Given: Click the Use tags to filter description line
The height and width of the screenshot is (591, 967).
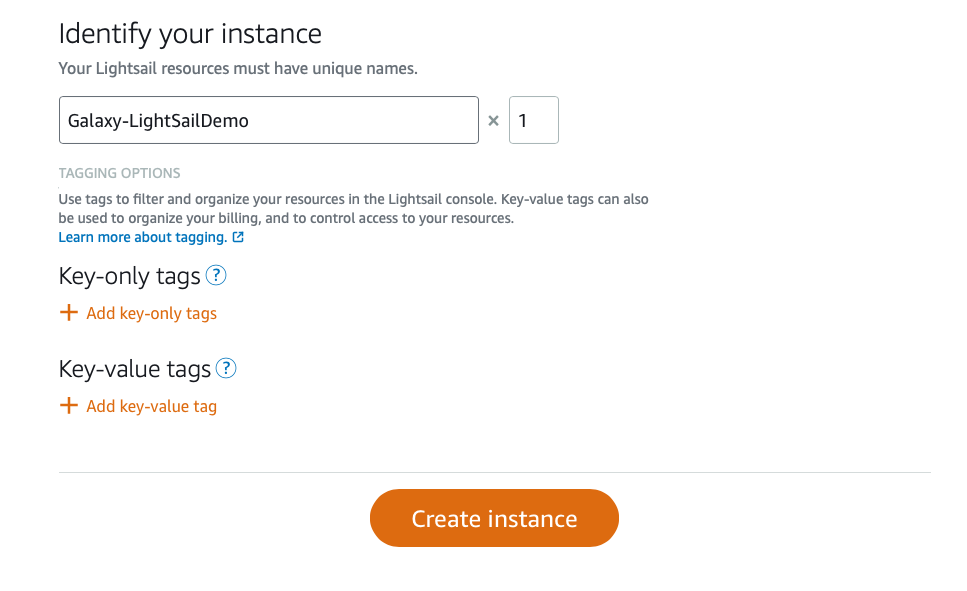Looking at the screenshot, I should pyautogui.click(x=353, y=199).
